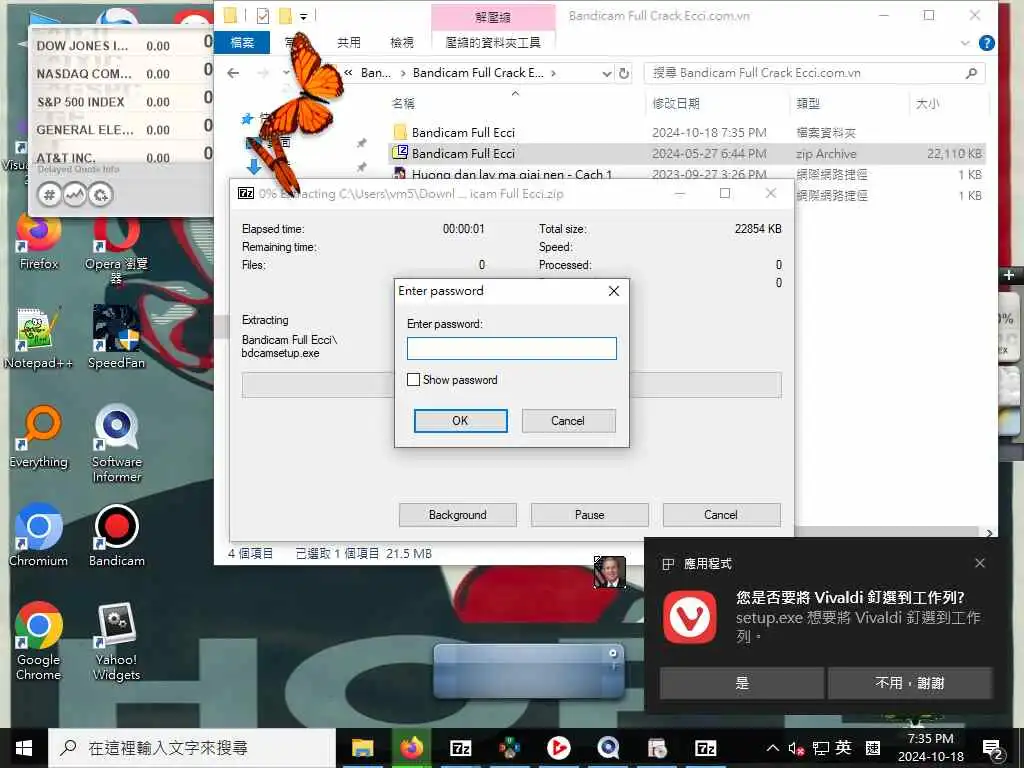Open Google Chrome desktop shortcut
This screenshot has height=768, width=1024.
39,641
